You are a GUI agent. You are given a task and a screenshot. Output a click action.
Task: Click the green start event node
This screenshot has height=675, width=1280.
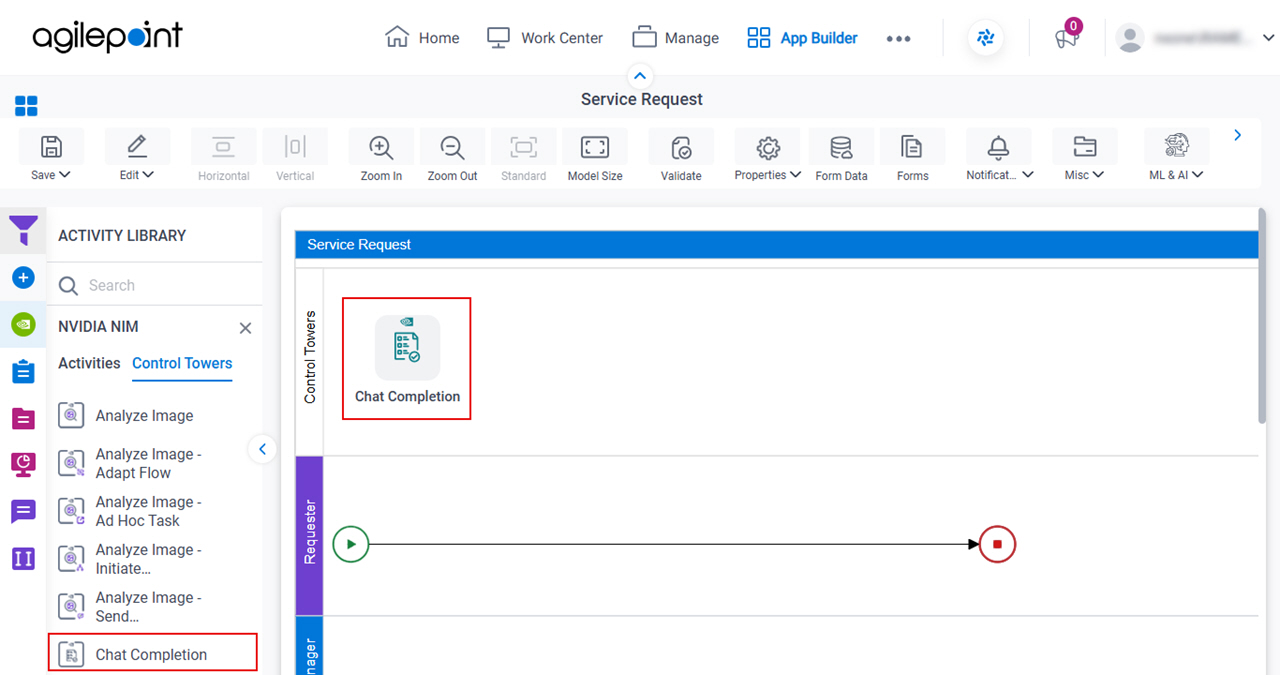[x=351, y=545]
